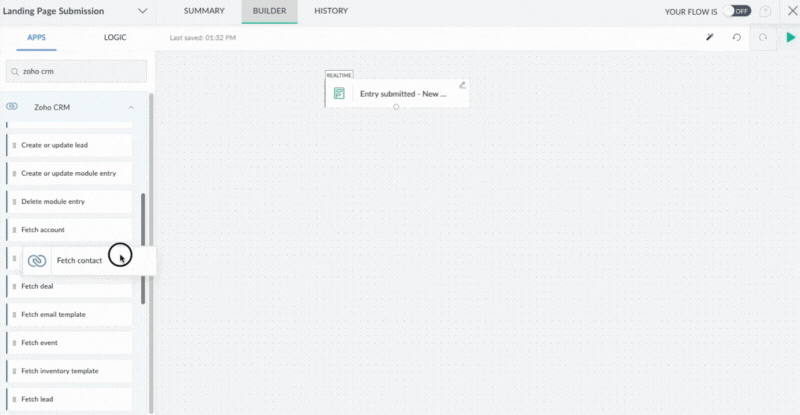The width and height of the screenshot is (800, 415).
Task: Select Fetch deal action
Action: [x=69, y=286]
